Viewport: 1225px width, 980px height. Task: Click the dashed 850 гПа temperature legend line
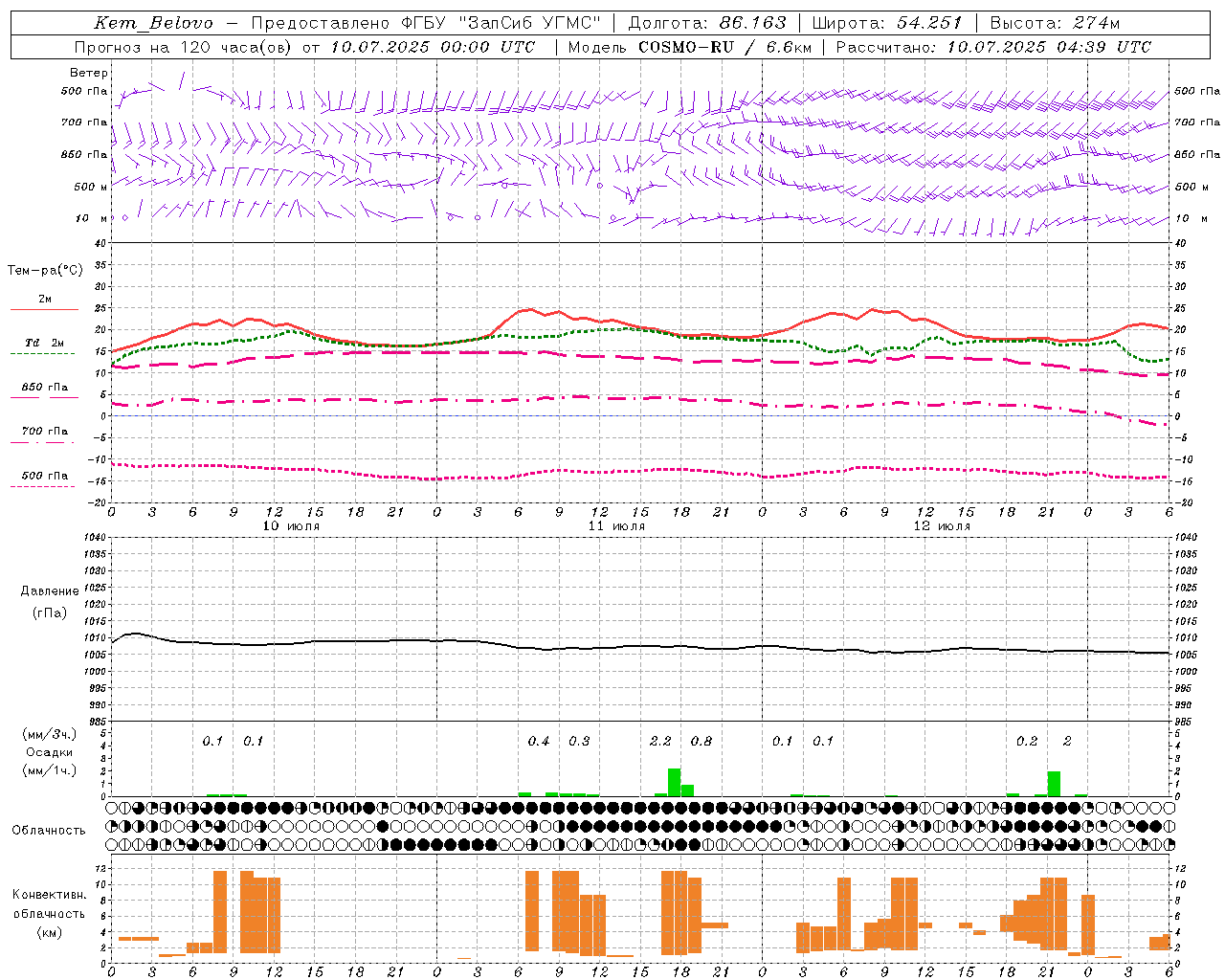pyautogui.click(x=44, y=397)
